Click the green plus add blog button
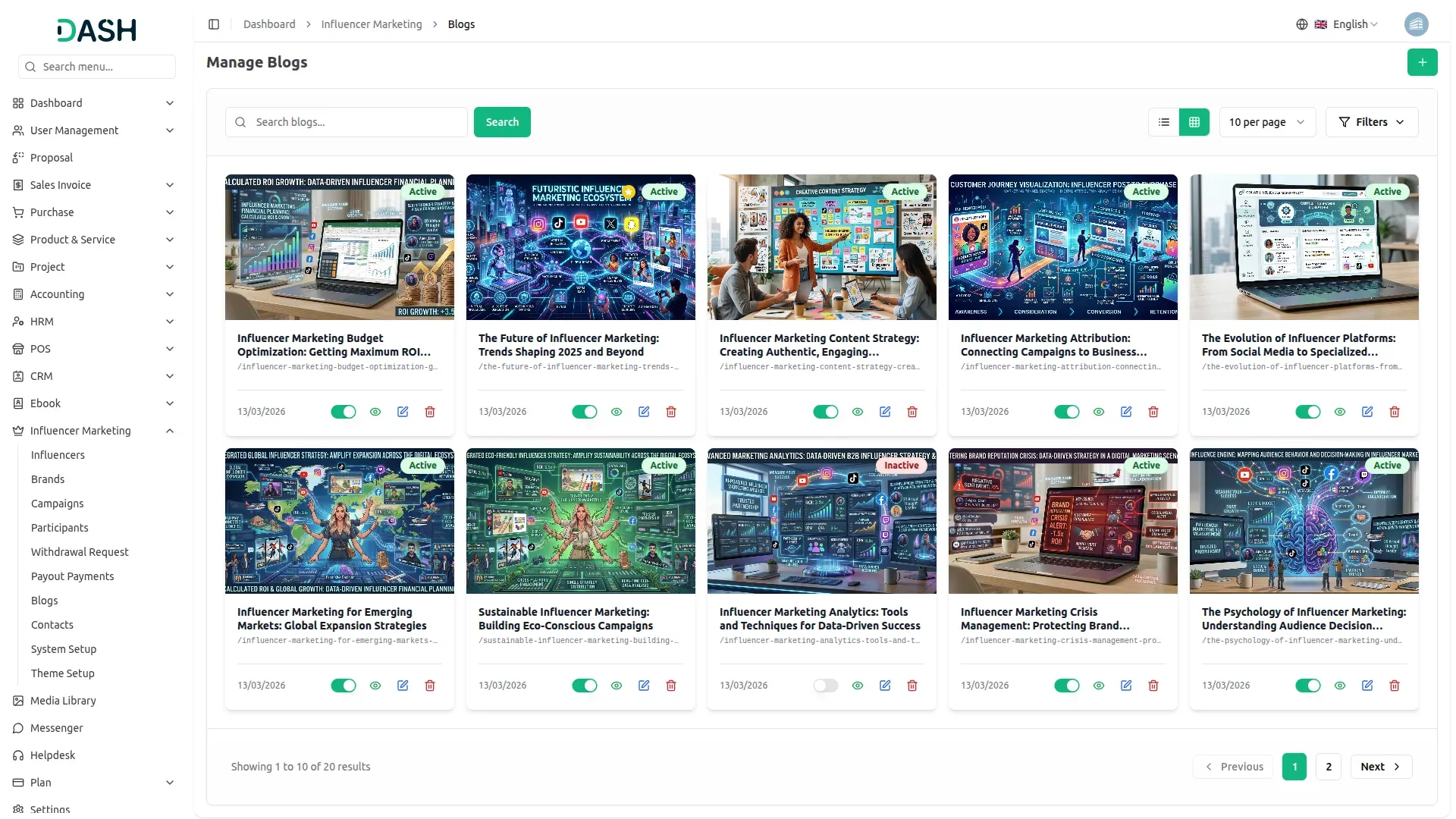 coord(1422,62)
